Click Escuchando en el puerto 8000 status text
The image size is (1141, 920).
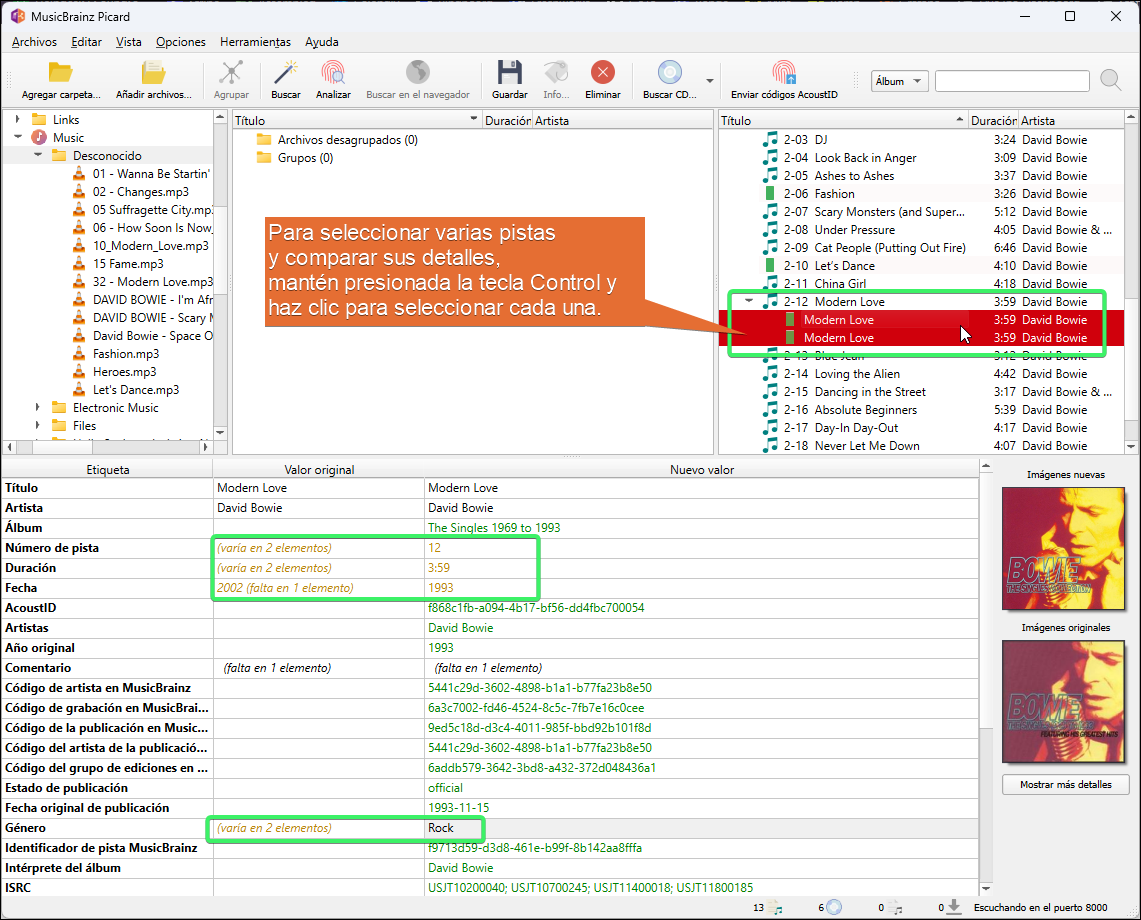click(1041, 908)
